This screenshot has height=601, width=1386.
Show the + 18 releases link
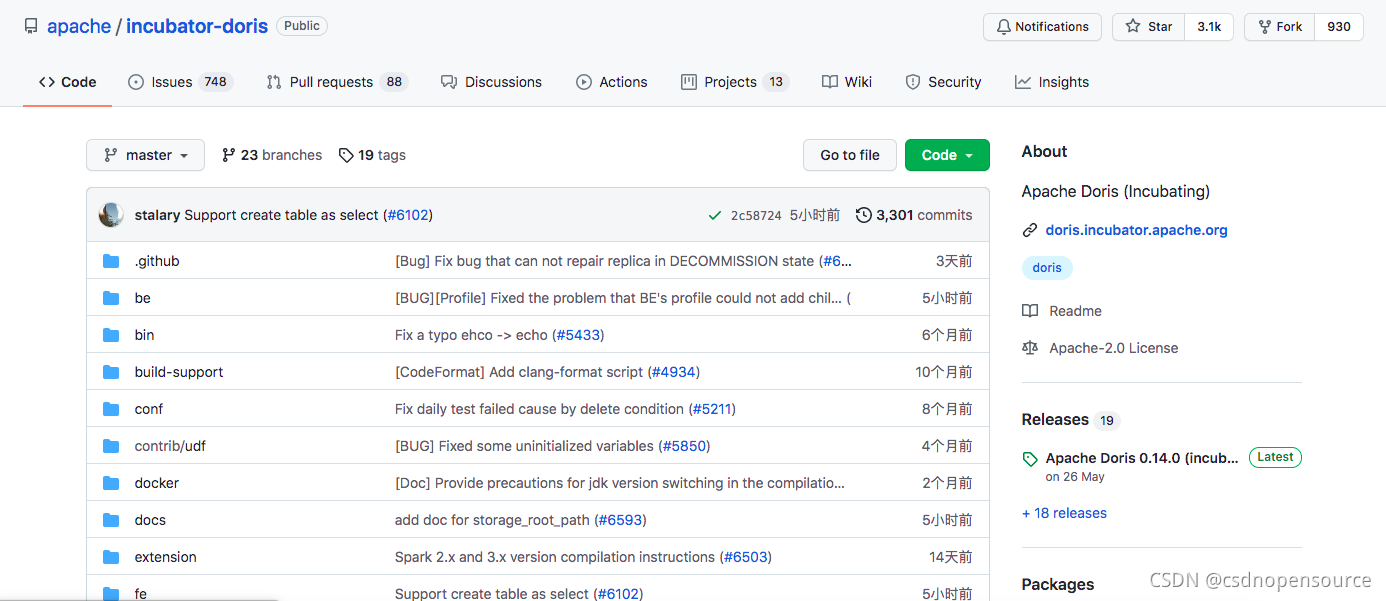tap(1064, 513)
